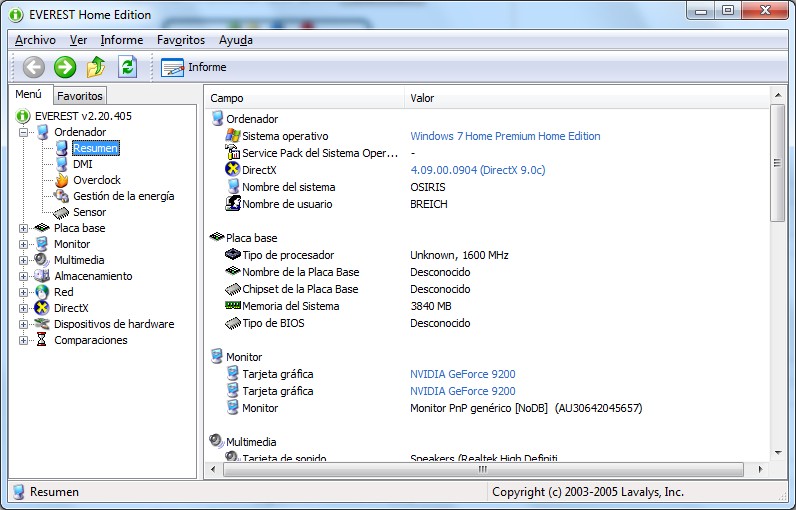Click the Multimedia speaker icon in the tree
Image resolution: width=796 pixels, height=510 pixels.
[x=42, y=260]
